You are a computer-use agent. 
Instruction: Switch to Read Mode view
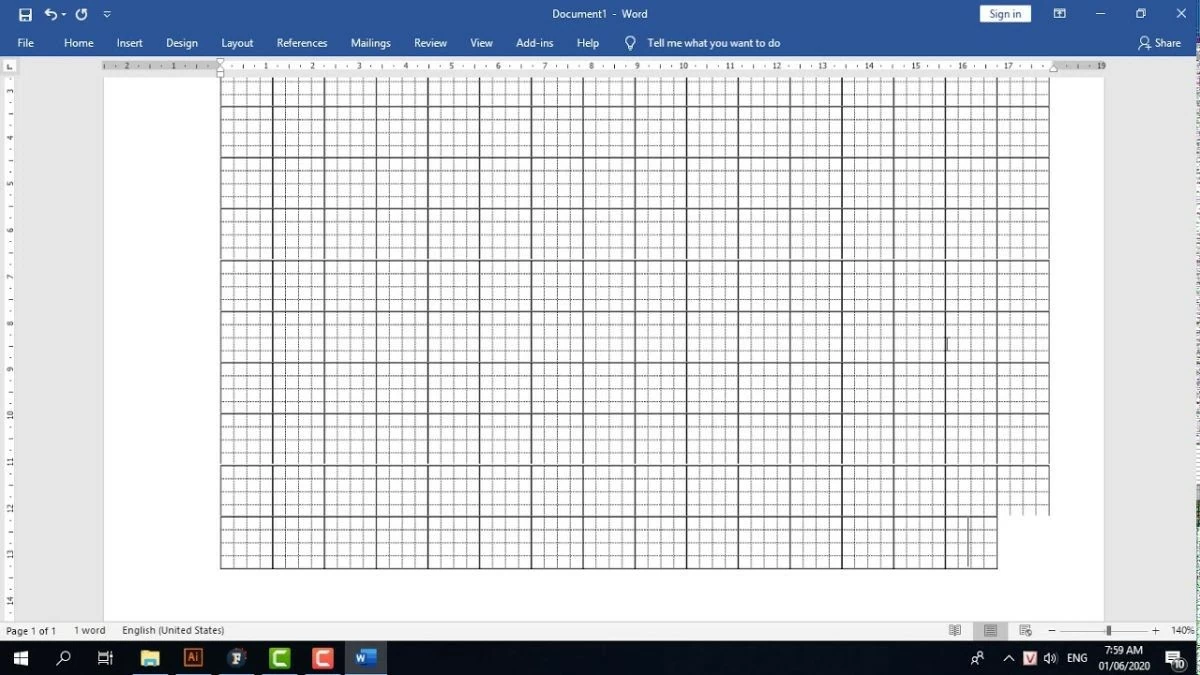coord(955,631)
